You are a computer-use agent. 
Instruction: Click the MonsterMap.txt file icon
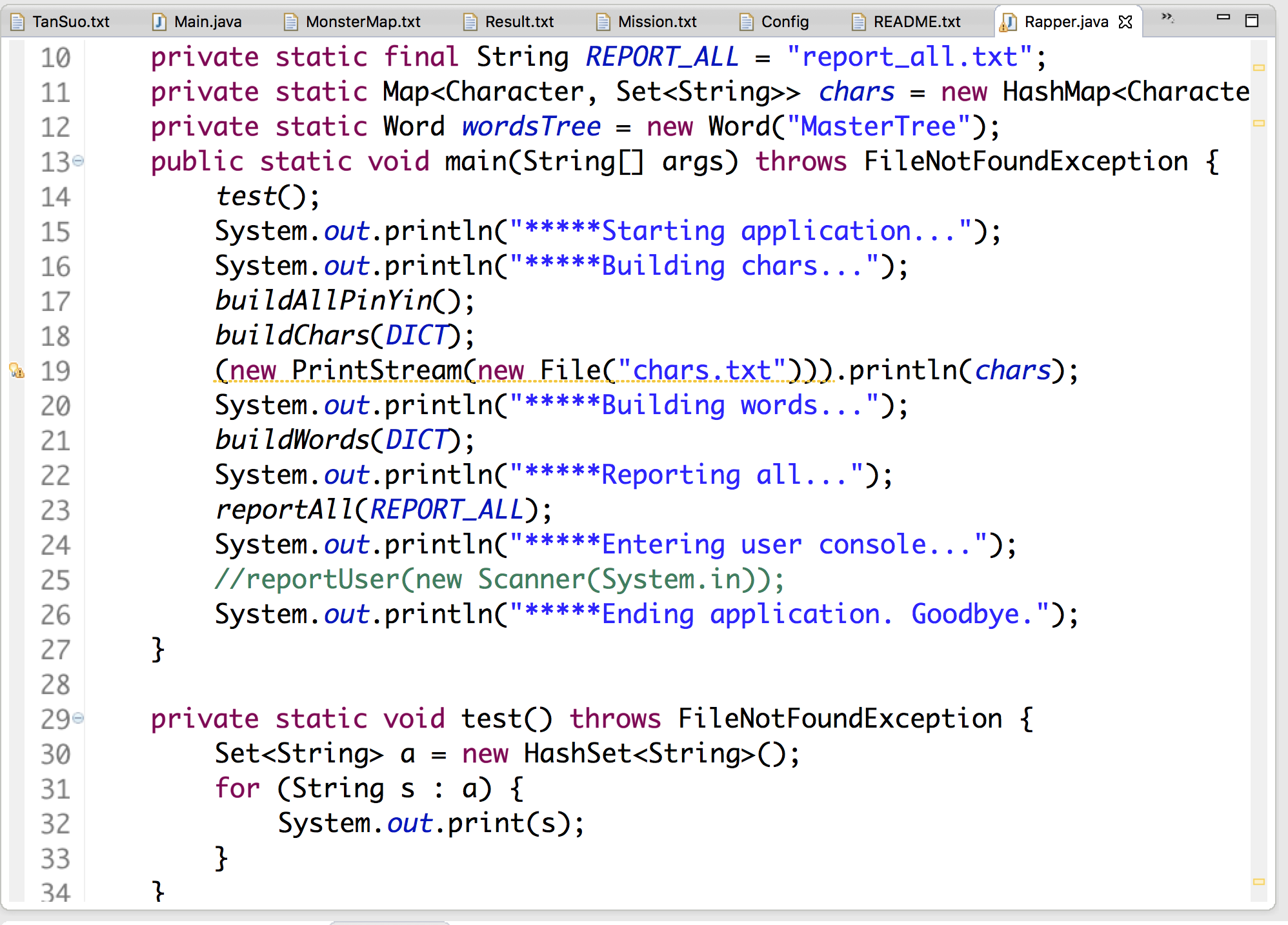(x=291, y=23)
